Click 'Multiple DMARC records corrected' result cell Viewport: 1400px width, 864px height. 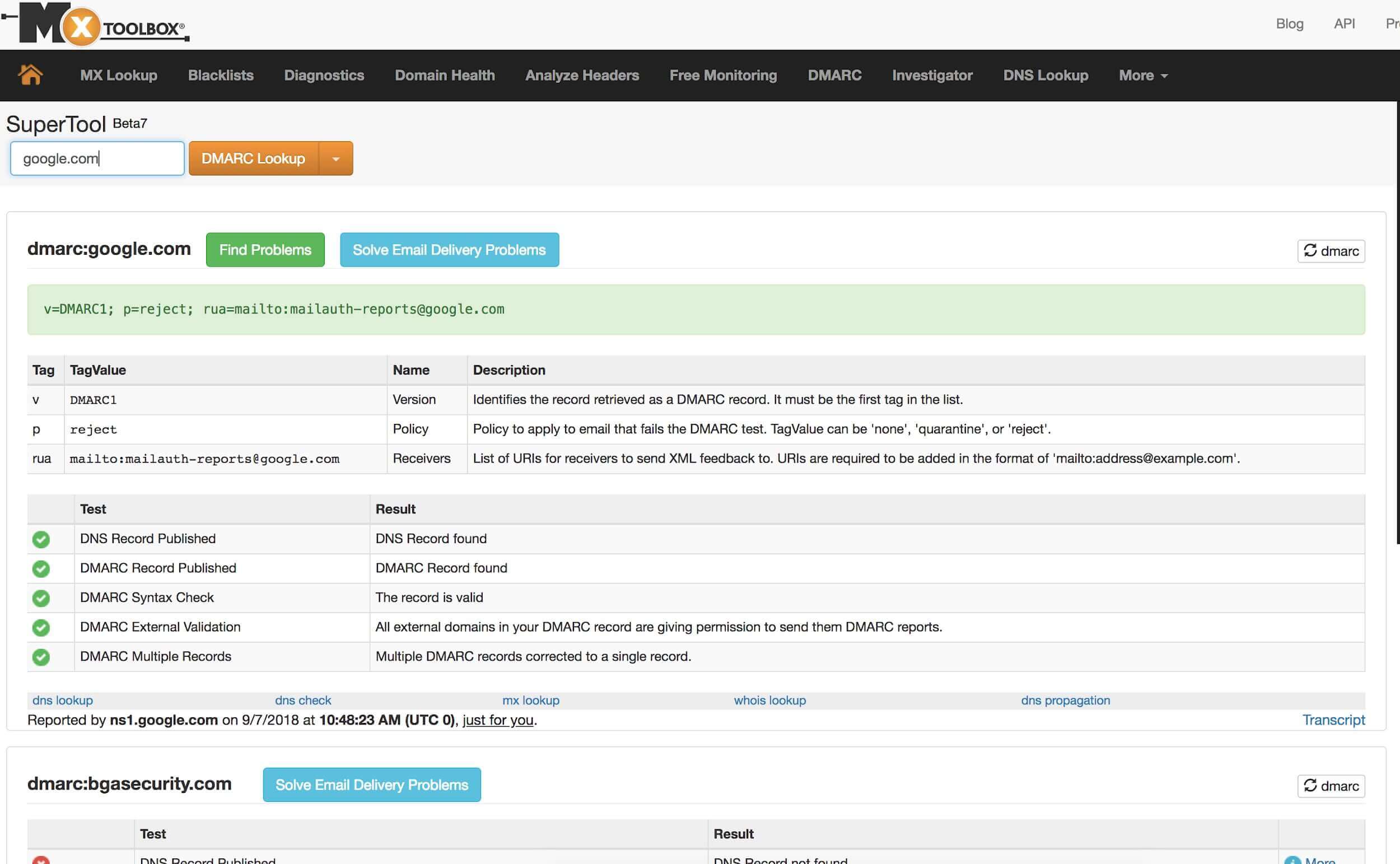pos(867,657)
